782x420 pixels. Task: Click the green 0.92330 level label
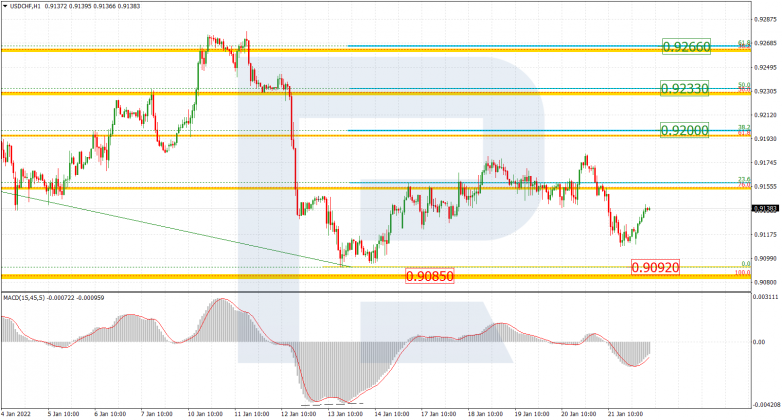click(684, 89)
